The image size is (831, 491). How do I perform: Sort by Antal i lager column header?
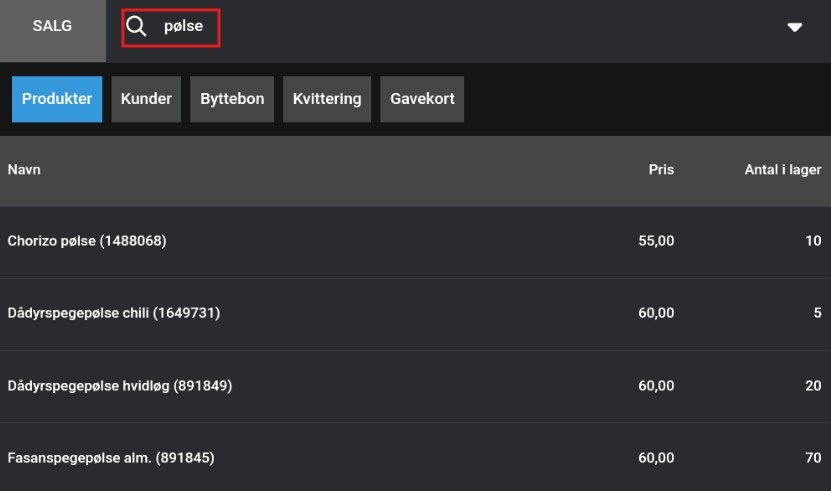(x=782, y=170)
